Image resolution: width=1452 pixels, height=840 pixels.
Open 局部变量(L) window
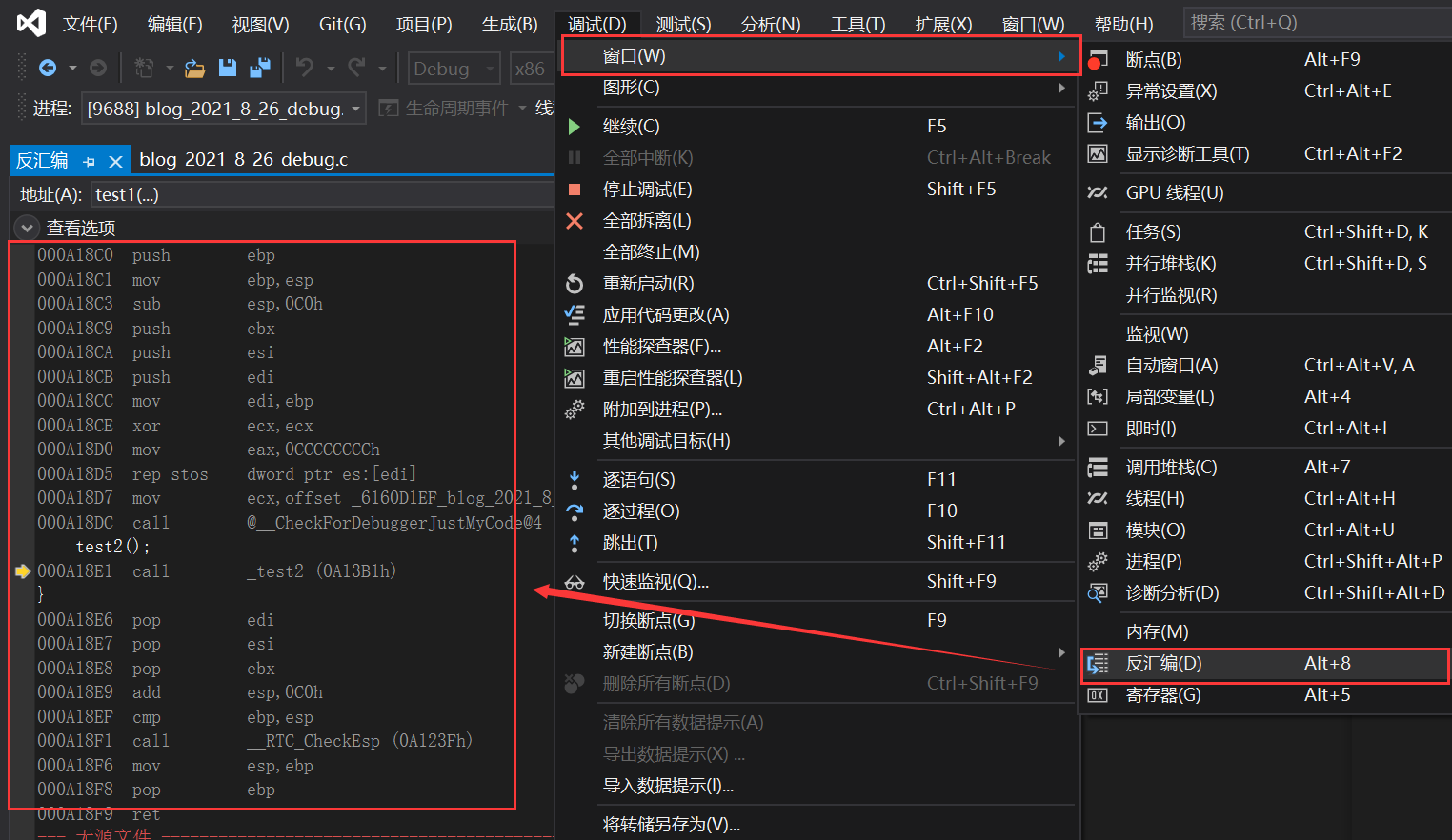point(1265,396)
